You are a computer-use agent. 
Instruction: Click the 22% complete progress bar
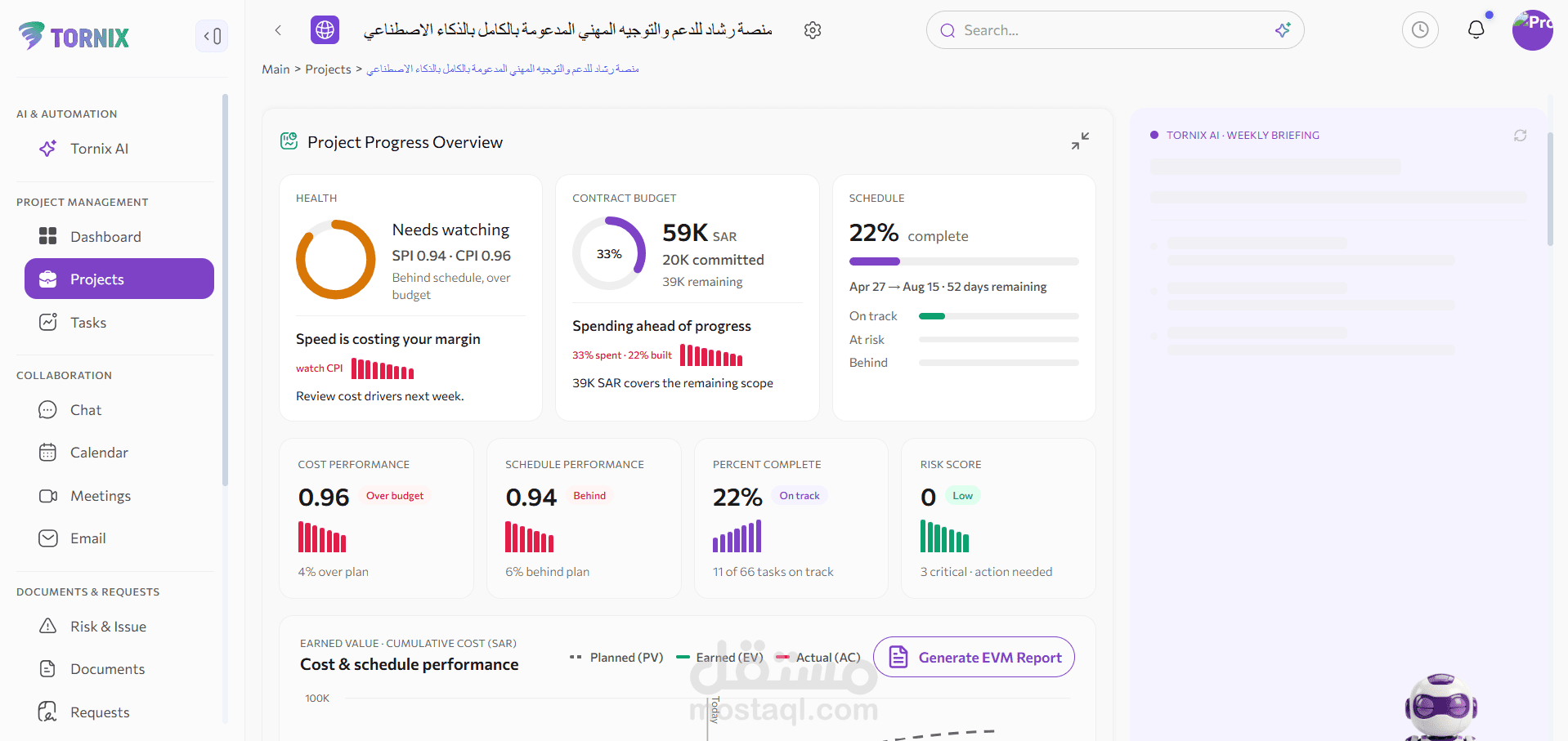tap(964, 261)
